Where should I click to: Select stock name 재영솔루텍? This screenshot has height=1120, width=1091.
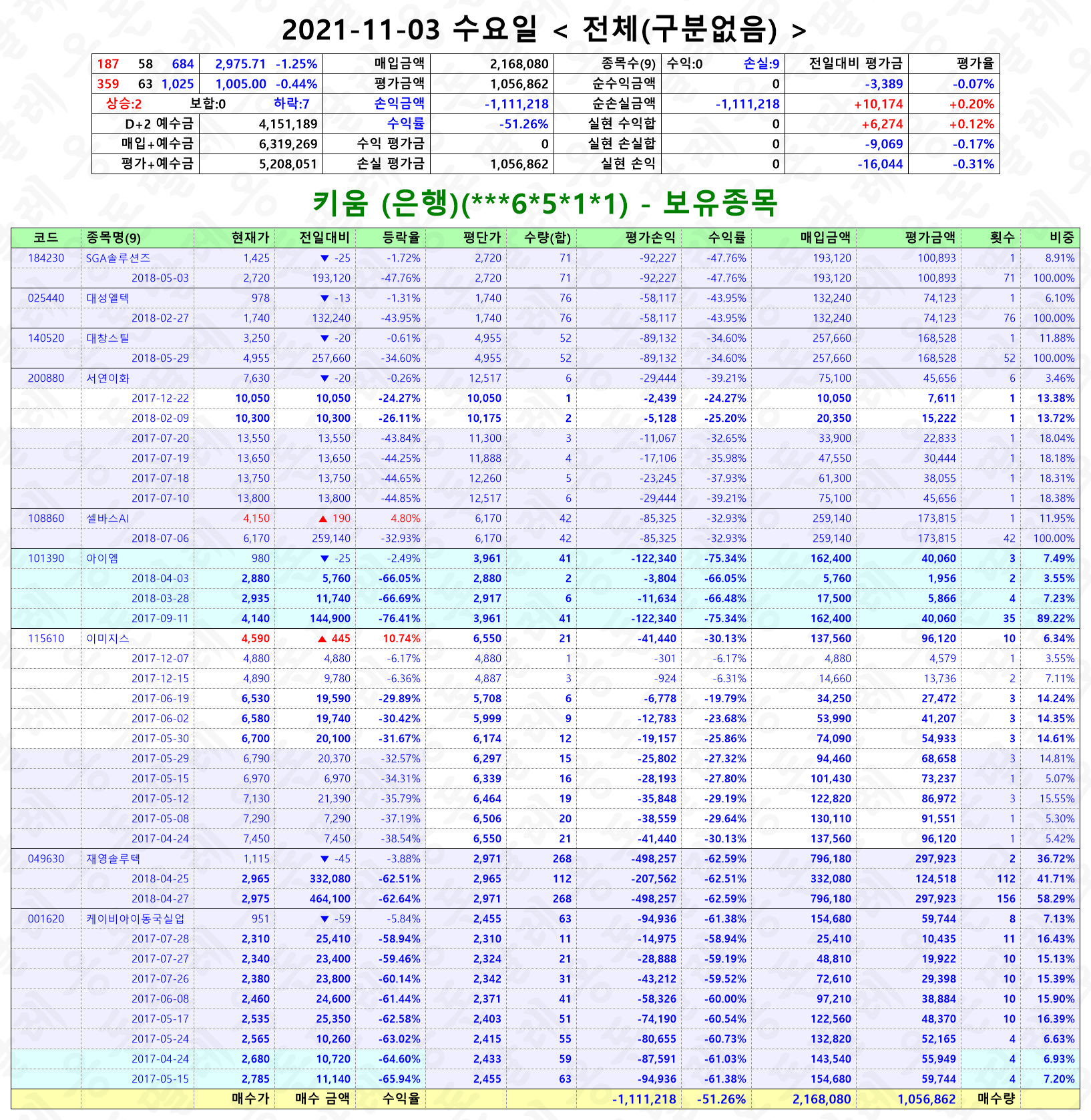[x=113, y=859]
